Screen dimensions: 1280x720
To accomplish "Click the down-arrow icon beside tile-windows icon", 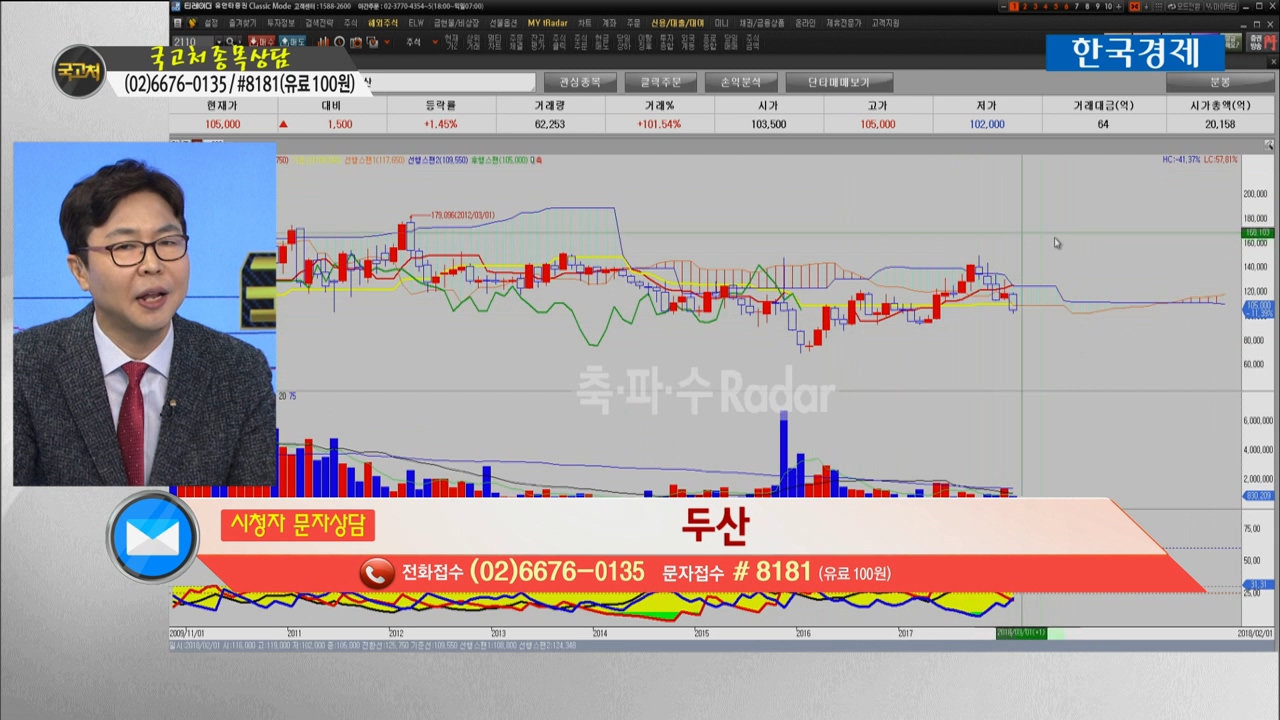I will (1146, 6).
